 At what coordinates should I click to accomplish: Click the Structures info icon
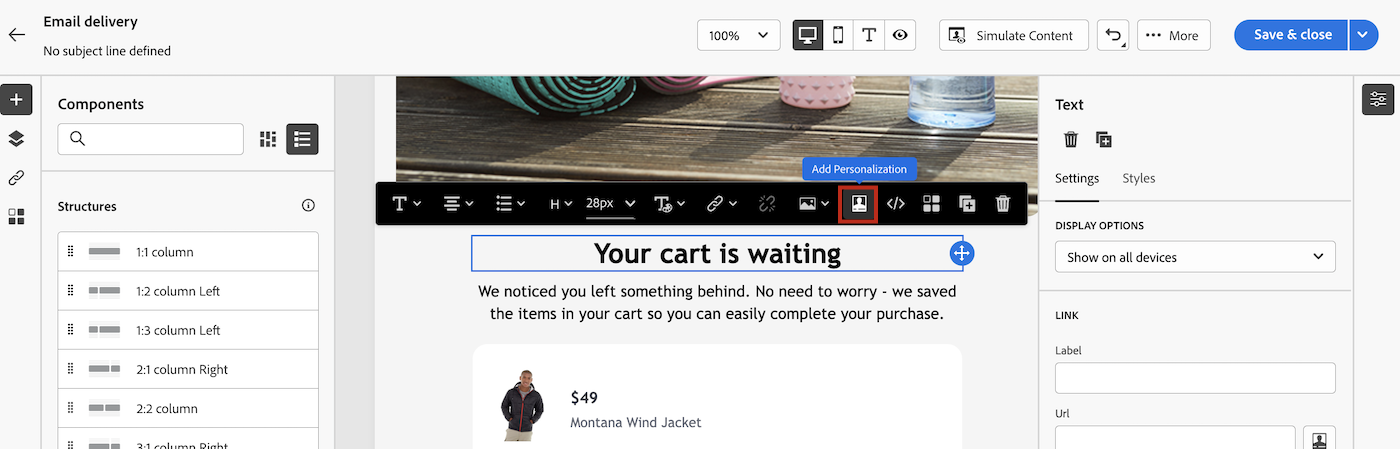(308, 206)
